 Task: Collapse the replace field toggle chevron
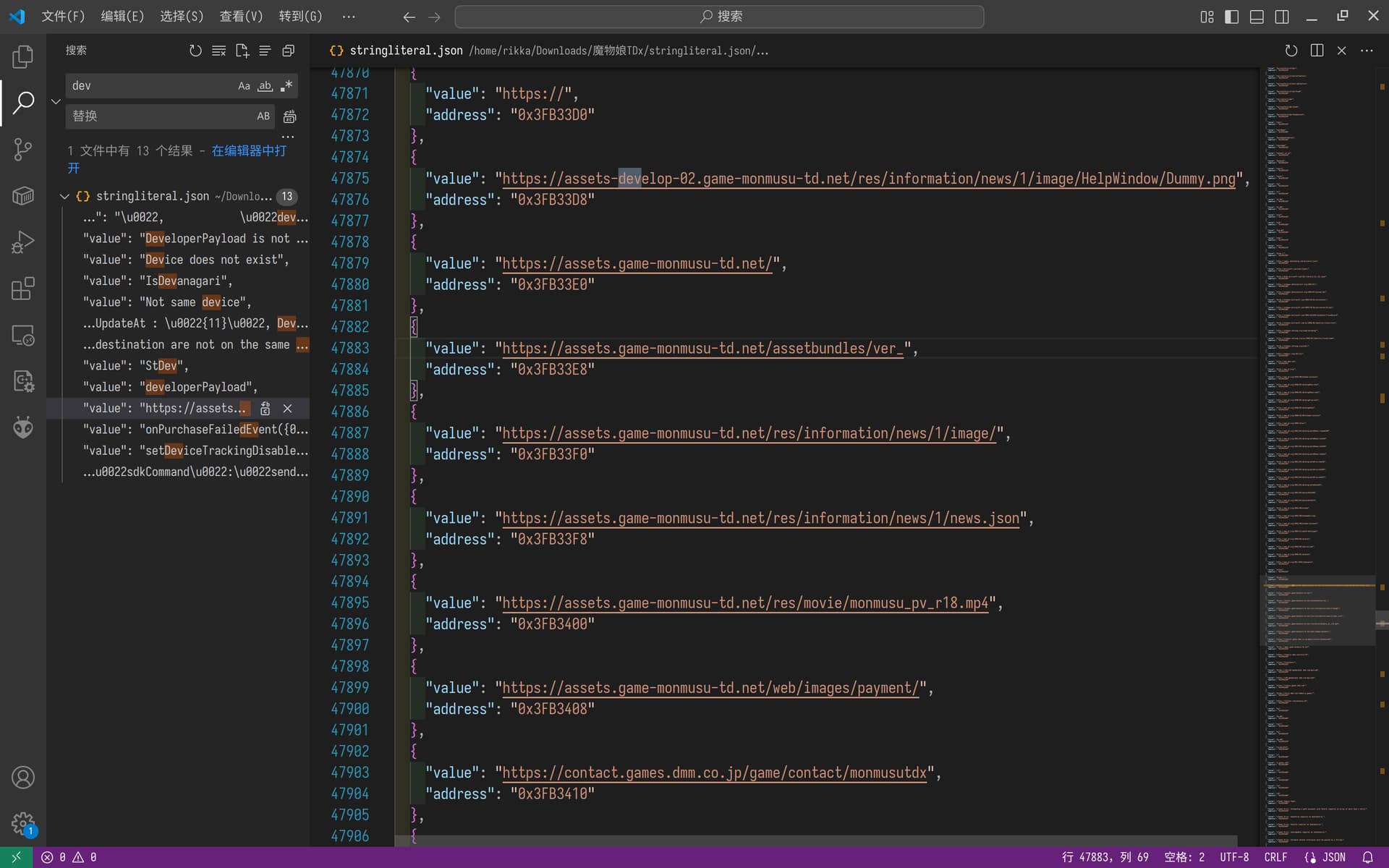click(56, 101)
